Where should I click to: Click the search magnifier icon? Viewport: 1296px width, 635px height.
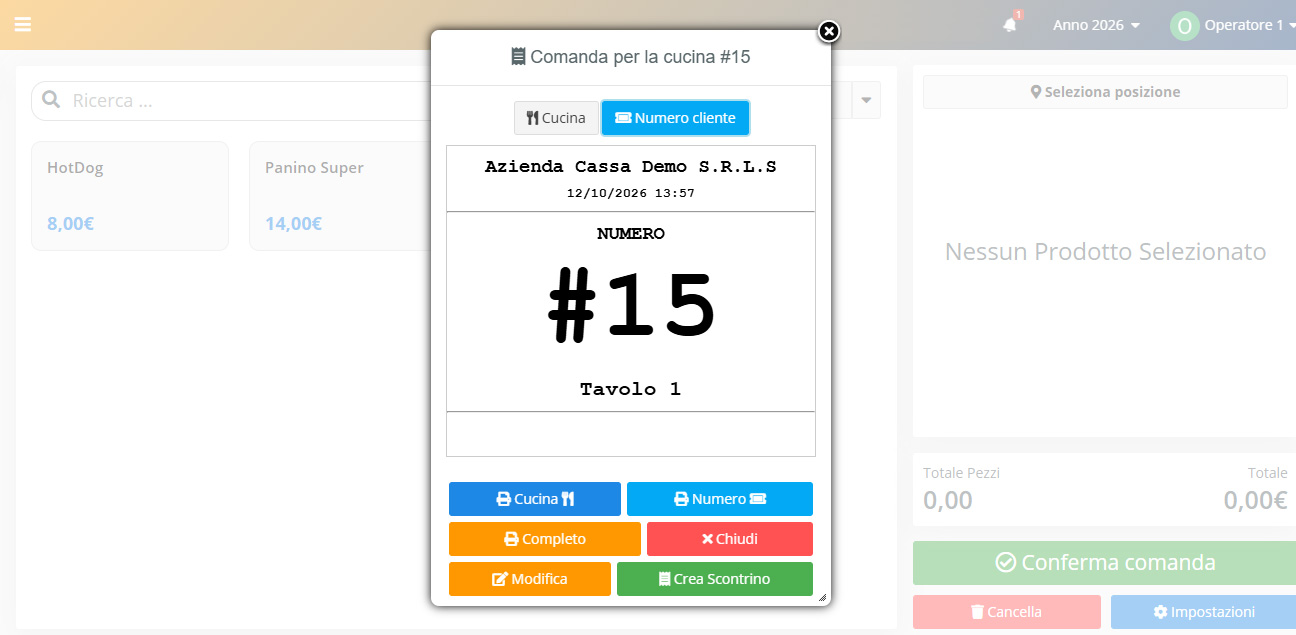50,101
